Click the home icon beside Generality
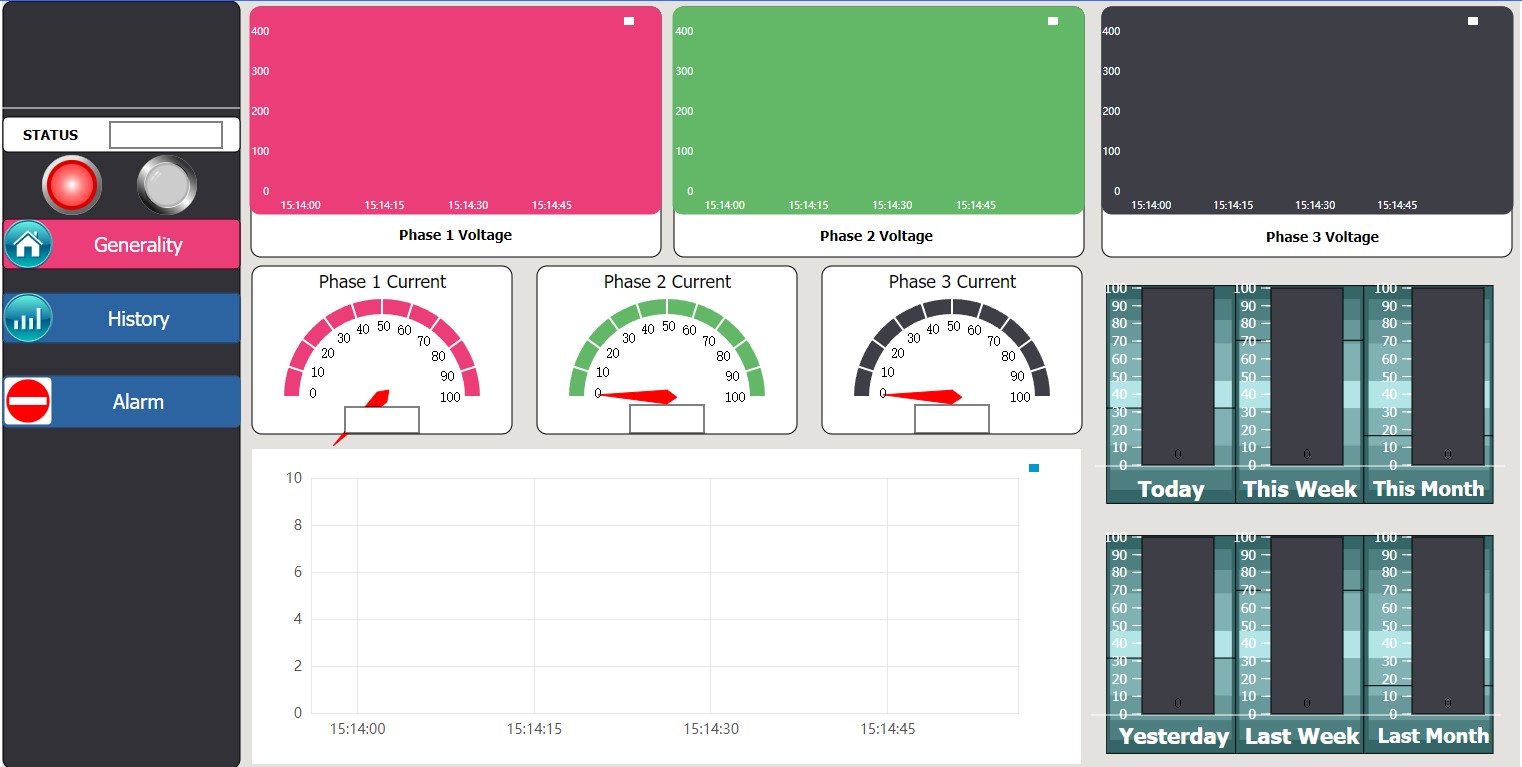Image resolution: width=1522 pixels, height=767 pixels. [28, 244]
